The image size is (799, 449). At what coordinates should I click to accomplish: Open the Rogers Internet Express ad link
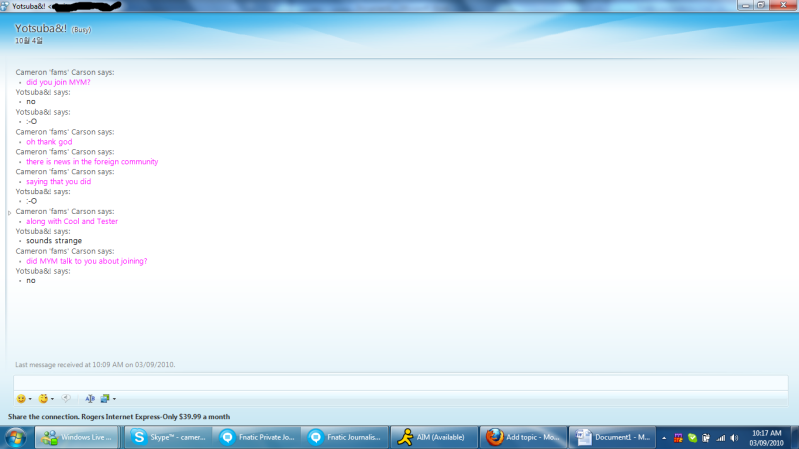(x=119, y=416)
